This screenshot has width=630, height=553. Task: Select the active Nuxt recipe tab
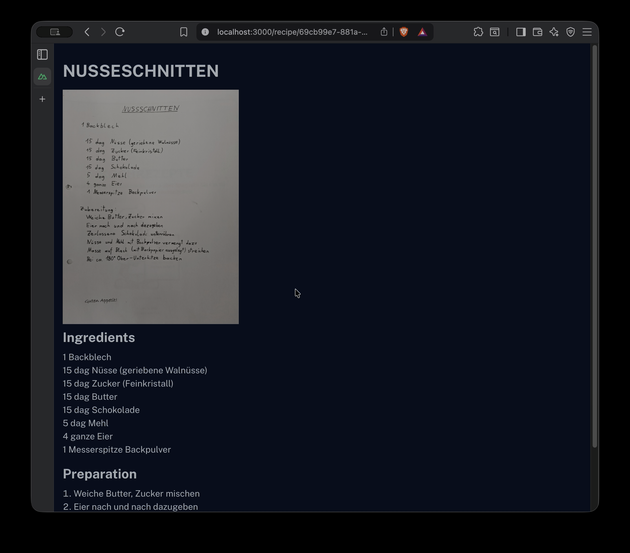[42, 77]
